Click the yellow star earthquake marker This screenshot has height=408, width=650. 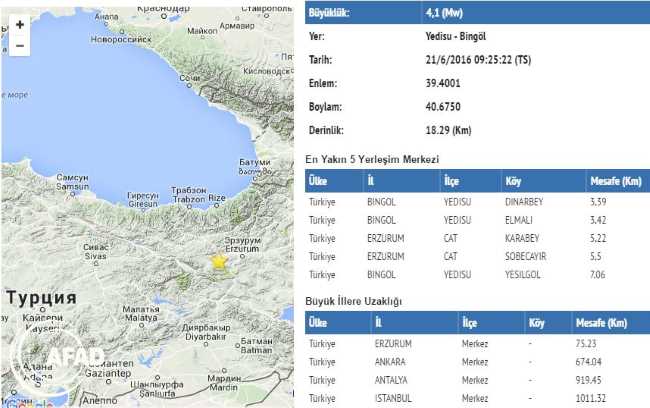(x=219, y=261)
